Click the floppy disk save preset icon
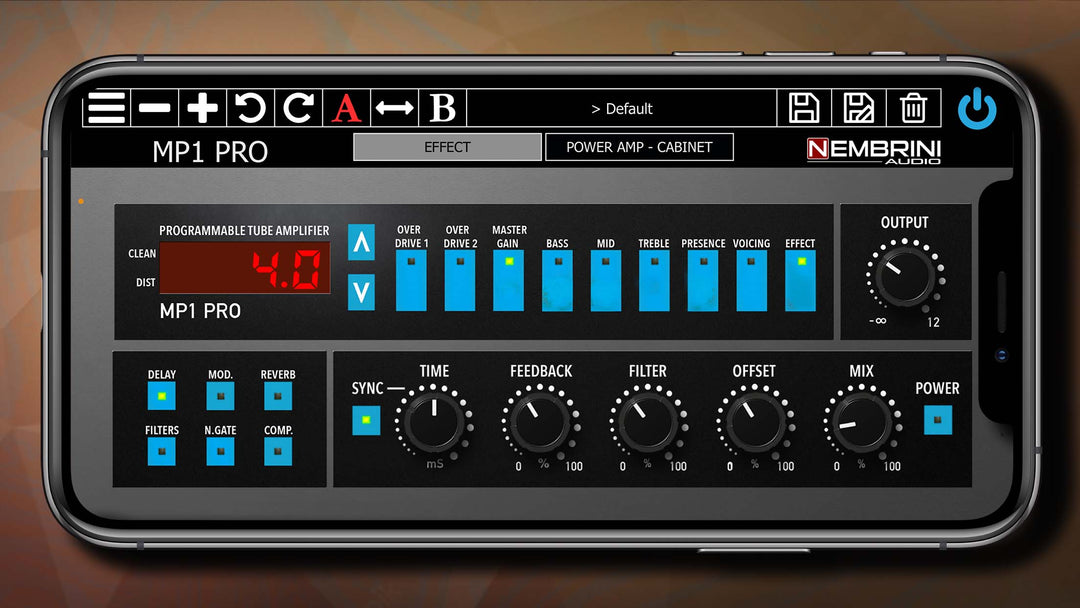 (x=804, y=108)
